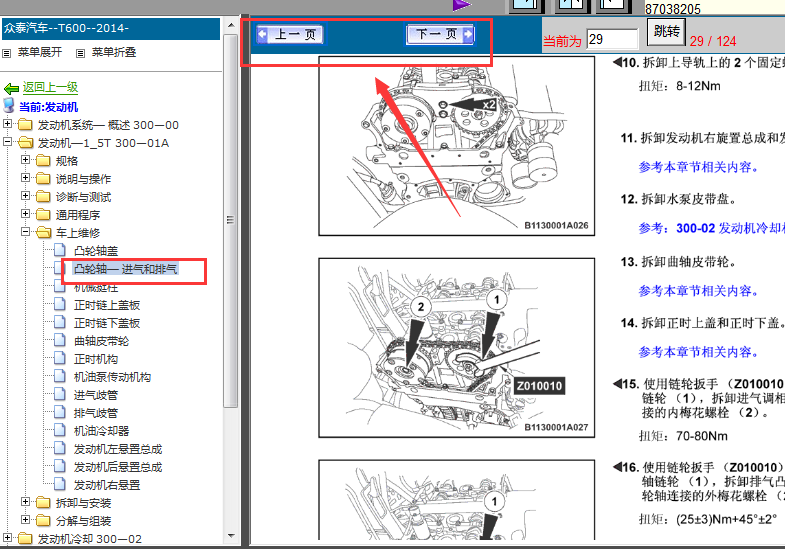Click the page icon beside 凸轮轴盖
This screenshot has height=549, width=785.
(60, 250)
